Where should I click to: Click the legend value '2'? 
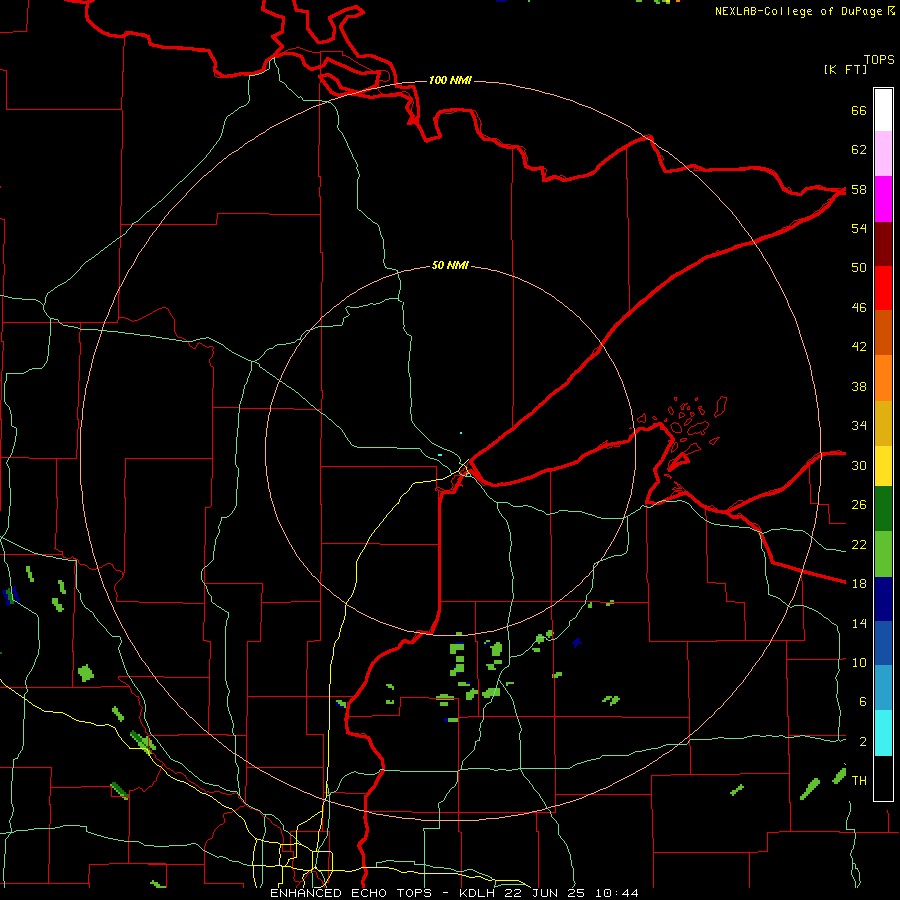pyautogui.click(x=863, y=742)
